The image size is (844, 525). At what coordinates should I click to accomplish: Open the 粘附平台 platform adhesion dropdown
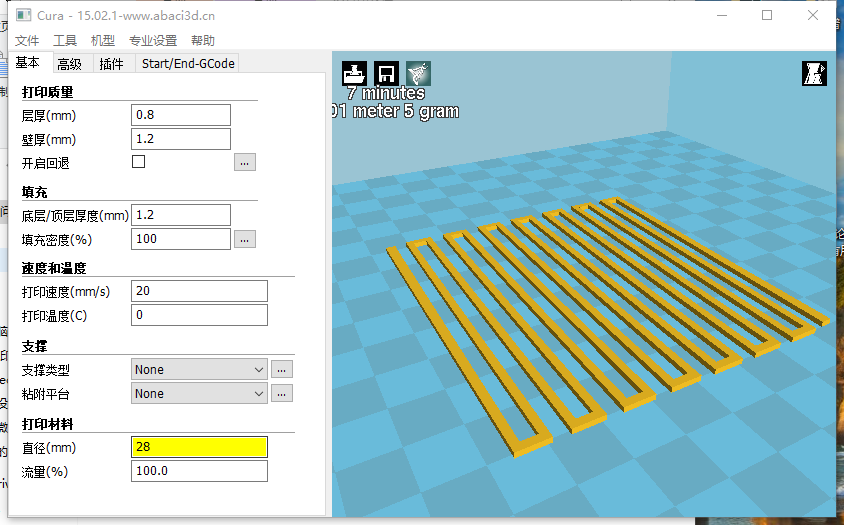(199, 394)
